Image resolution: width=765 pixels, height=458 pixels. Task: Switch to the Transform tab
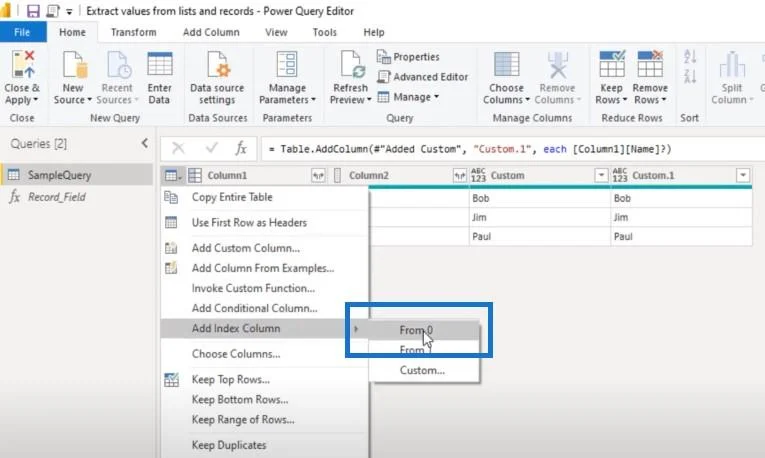[134, 32]
